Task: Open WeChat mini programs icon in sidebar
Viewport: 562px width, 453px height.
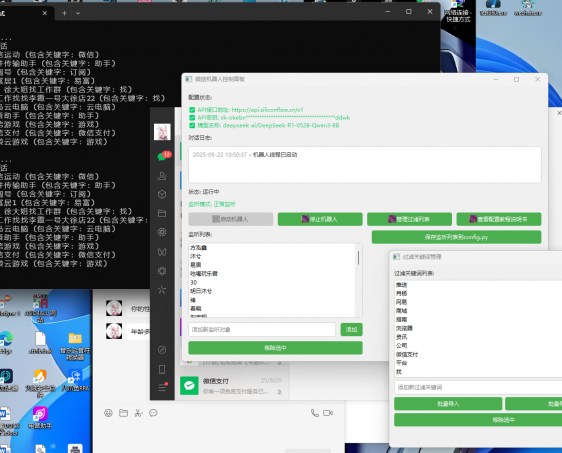Action: (x=162, y=271)
